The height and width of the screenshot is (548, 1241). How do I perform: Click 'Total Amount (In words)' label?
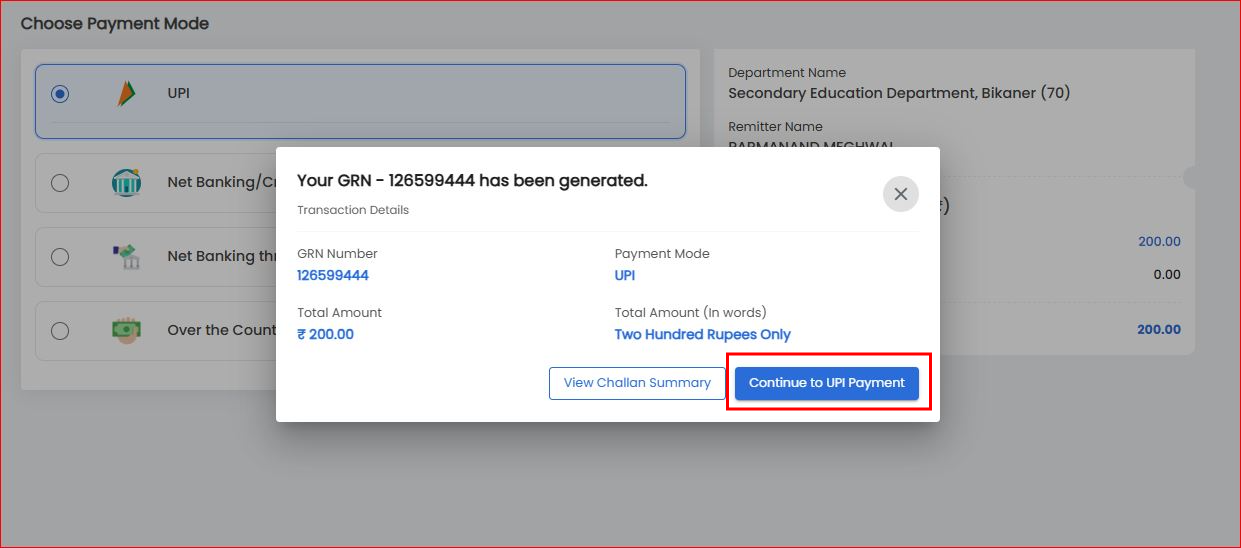point(691,313)
